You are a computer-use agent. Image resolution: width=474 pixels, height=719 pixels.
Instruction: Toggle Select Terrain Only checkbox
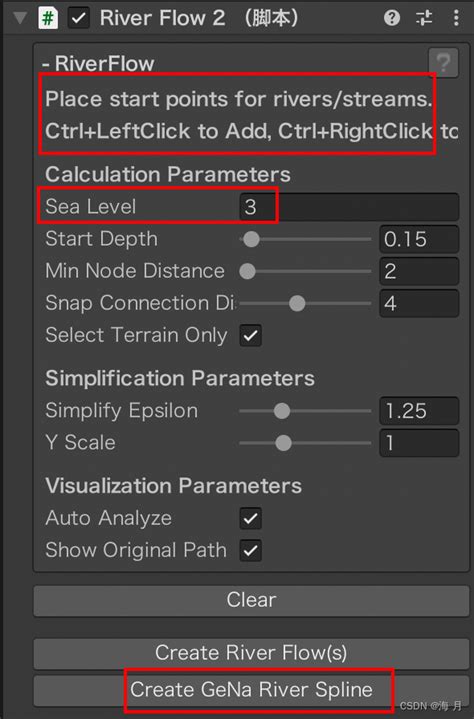pos(251,335)
